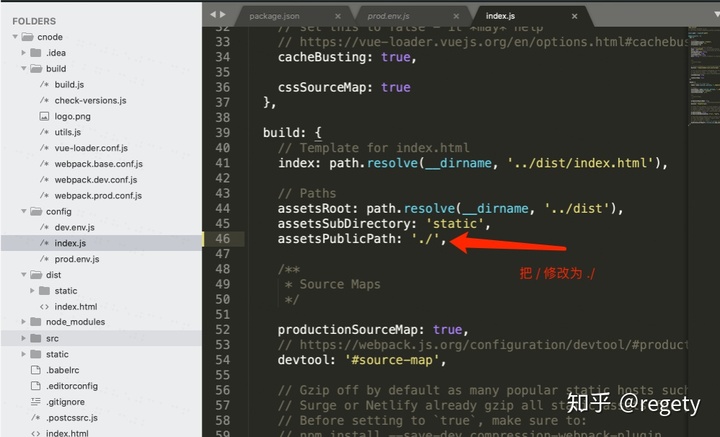Close the index.js tab
The height and width of the screenshot is (437, 720).
click(574, 16)
